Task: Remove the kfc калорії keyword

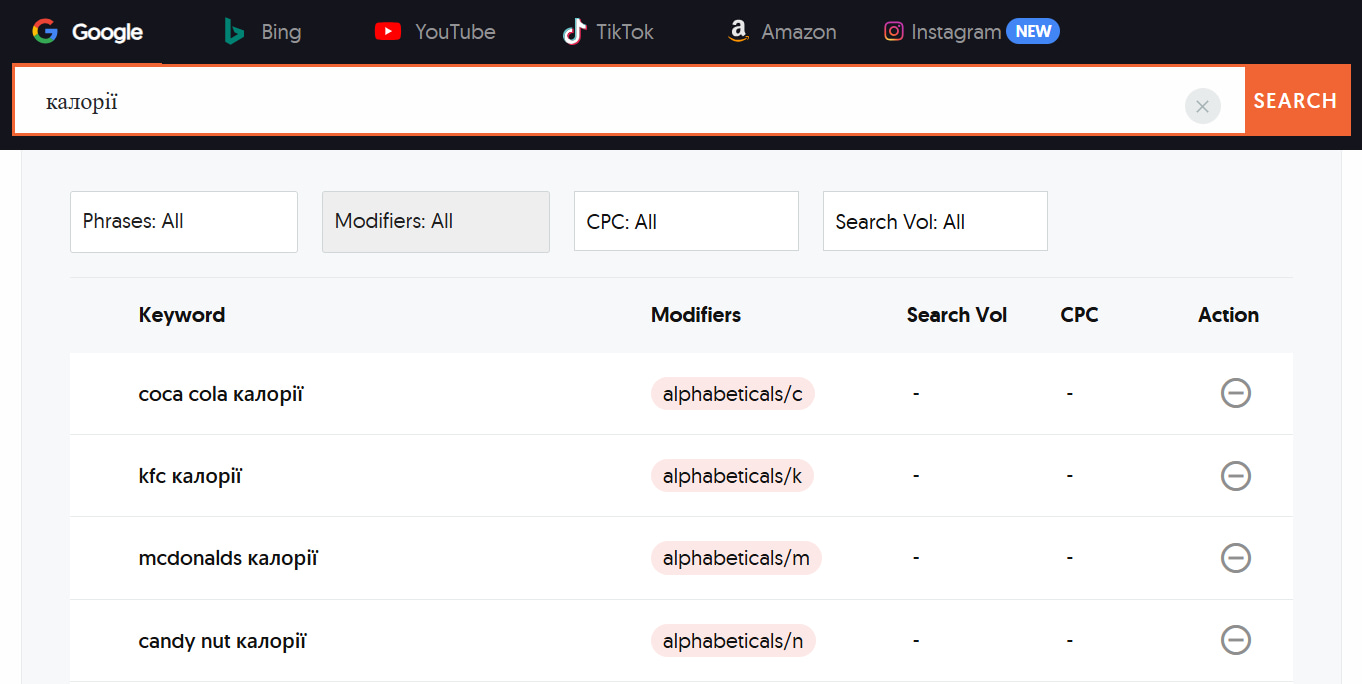Action: (x=1236, y=476)
